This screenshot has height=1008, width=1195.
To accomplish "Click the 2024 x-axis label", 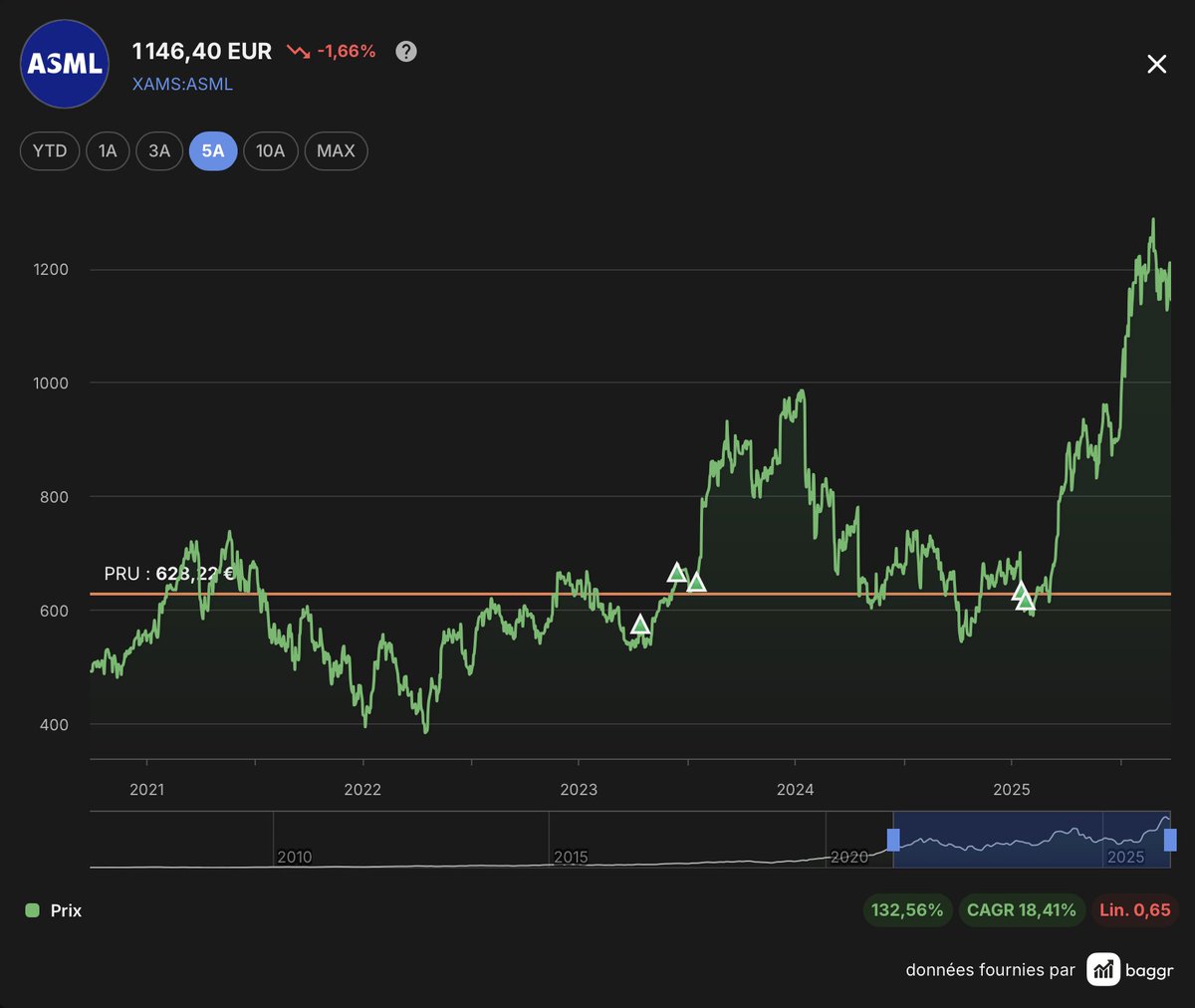I will tap(795, 790).
